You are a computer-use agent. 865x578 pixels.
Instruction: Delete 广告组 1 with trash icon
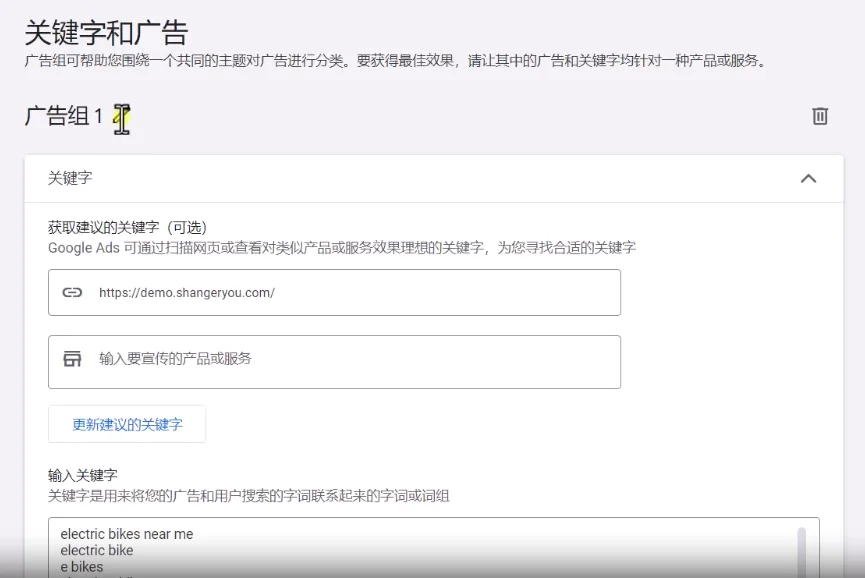coord(820,116)
